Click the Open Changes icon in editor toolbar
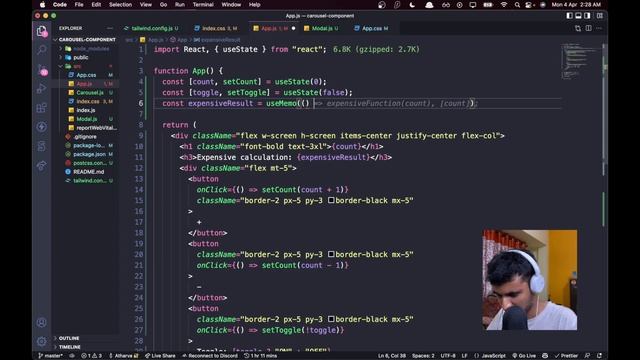The image size is (640, 360). click(578, 28)
